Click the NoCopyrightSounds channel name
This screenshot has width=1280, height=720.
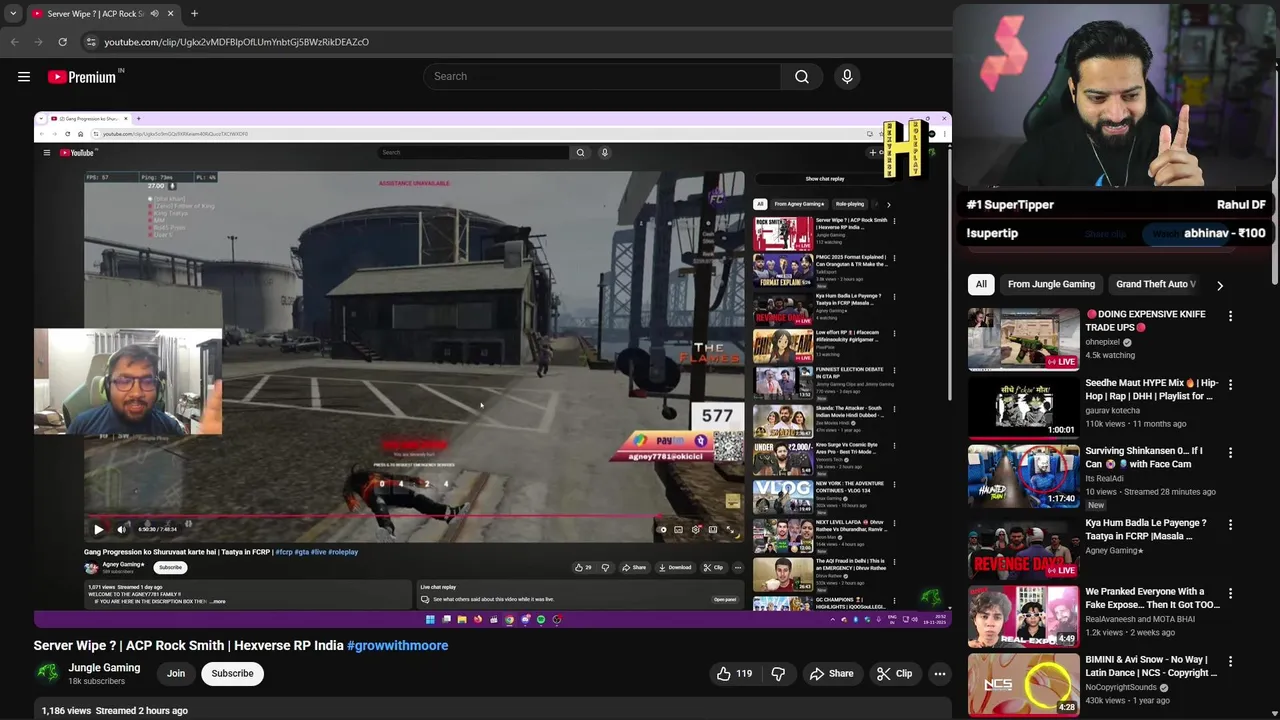pyautogui.click(x=1121, y=687)
